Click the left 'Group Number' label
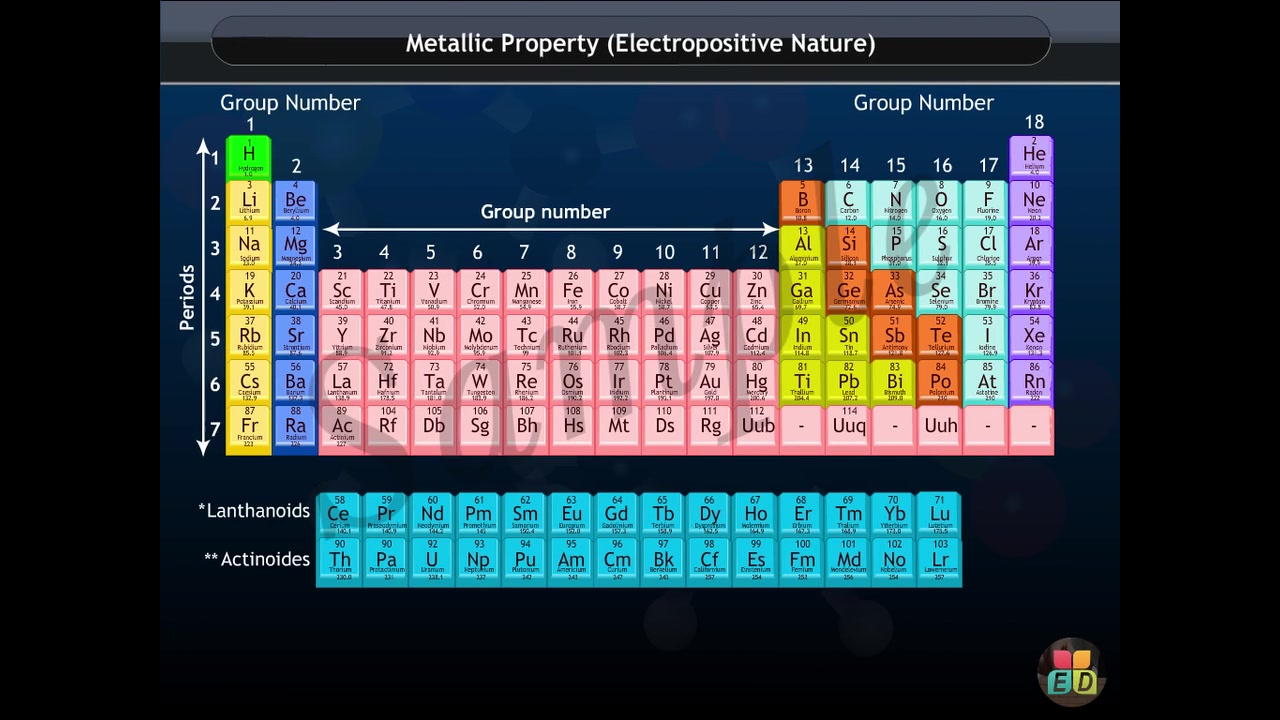 point(290,103)
